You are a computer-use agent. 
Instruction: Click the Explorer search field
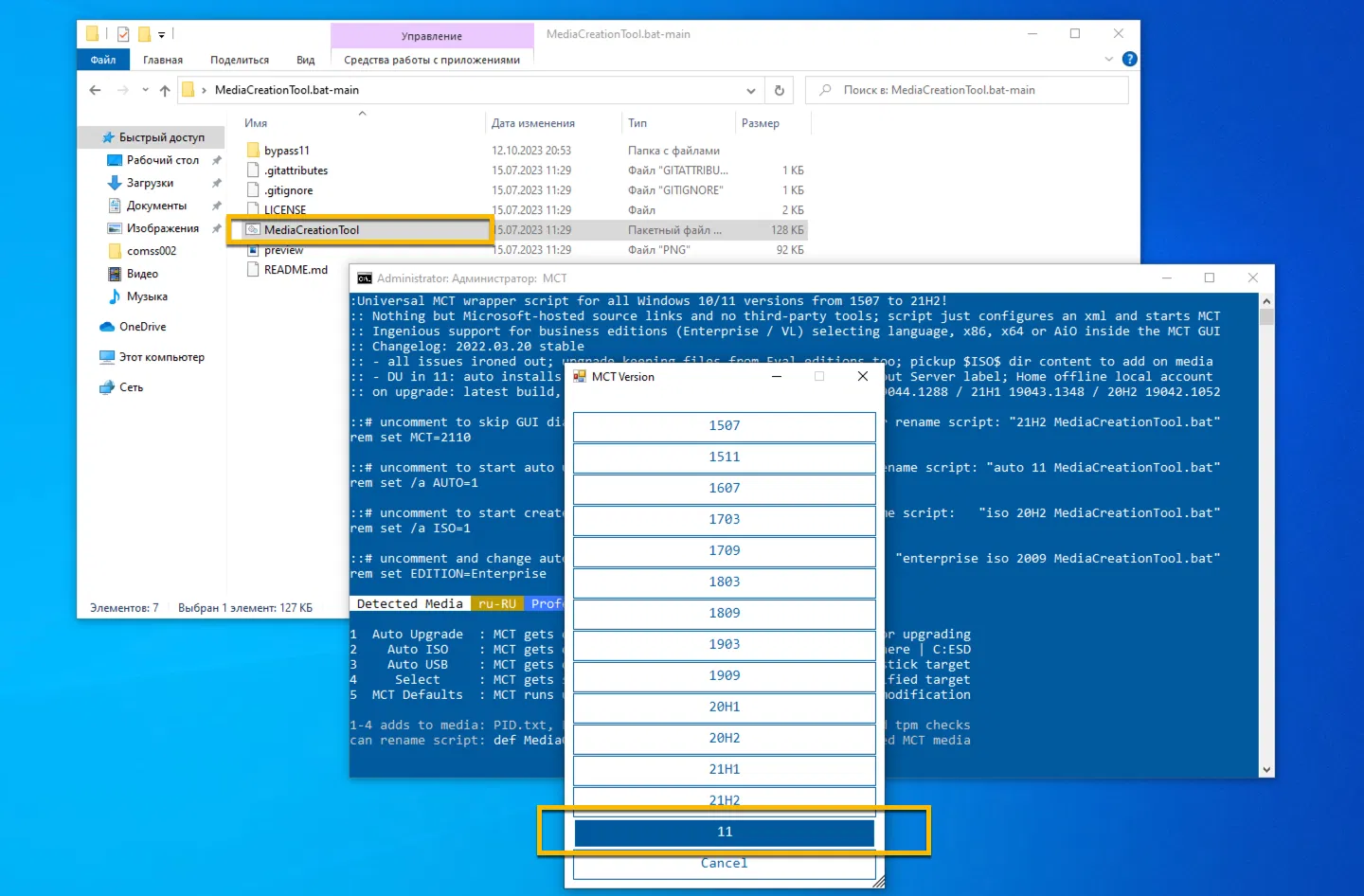pyautogui.click(x=966, y=90)
